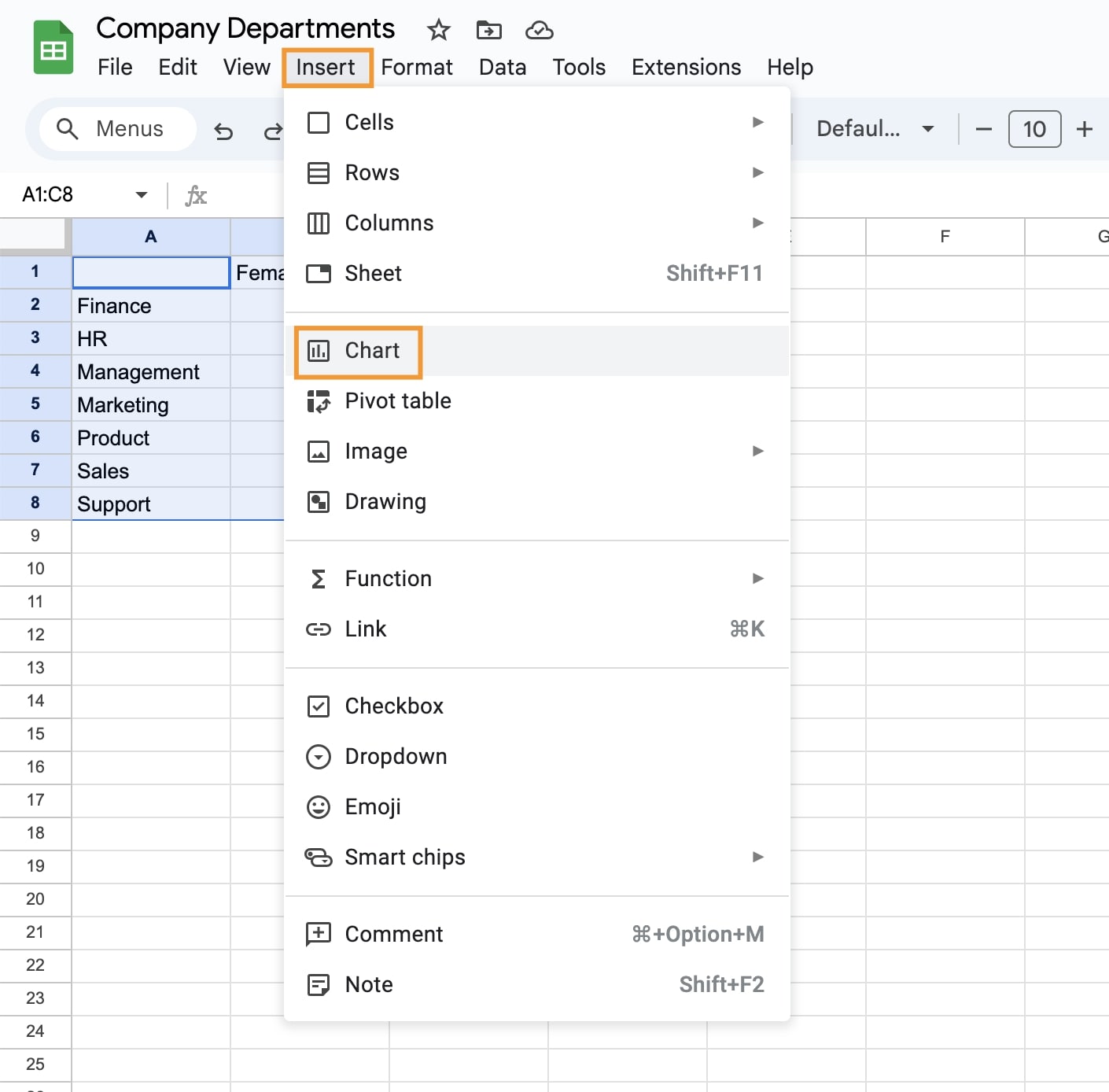The width and height of the screenshot is (1109, 1092).
Task: Select column A header
Action: tap(151, 237)
